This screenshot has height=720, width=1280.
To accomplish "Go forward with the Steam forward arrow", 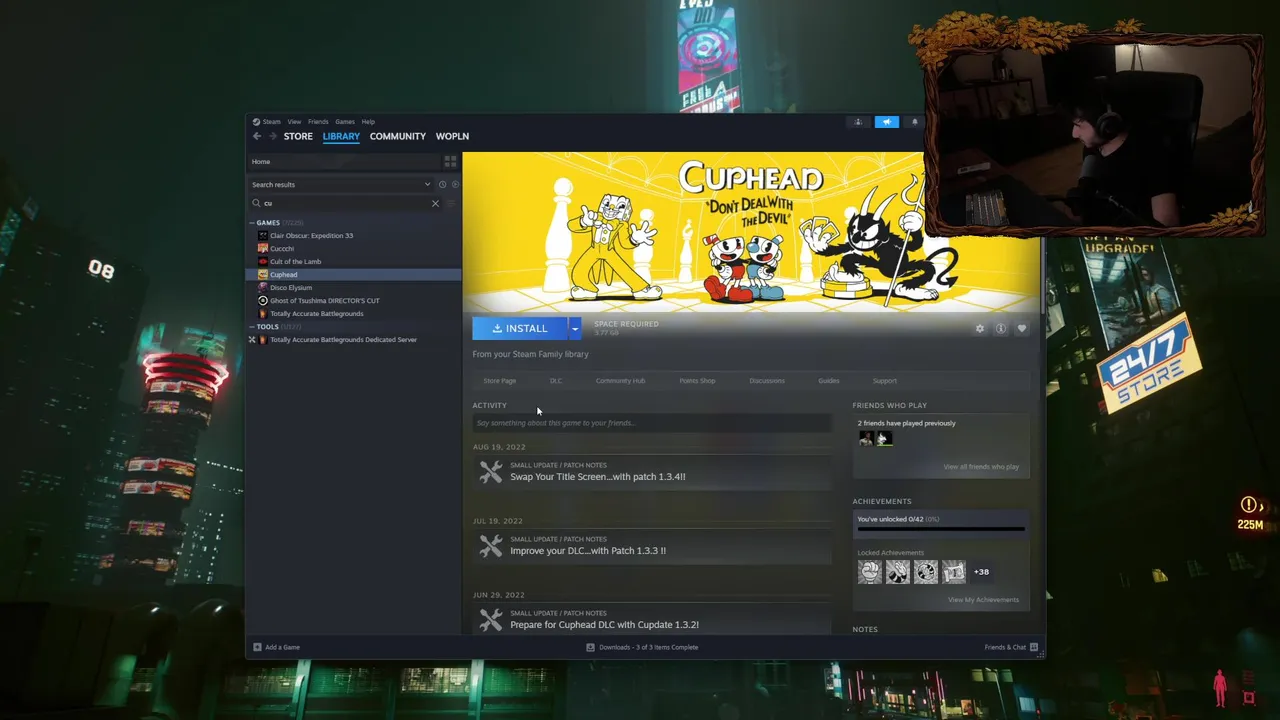I will tap(273, 136).
